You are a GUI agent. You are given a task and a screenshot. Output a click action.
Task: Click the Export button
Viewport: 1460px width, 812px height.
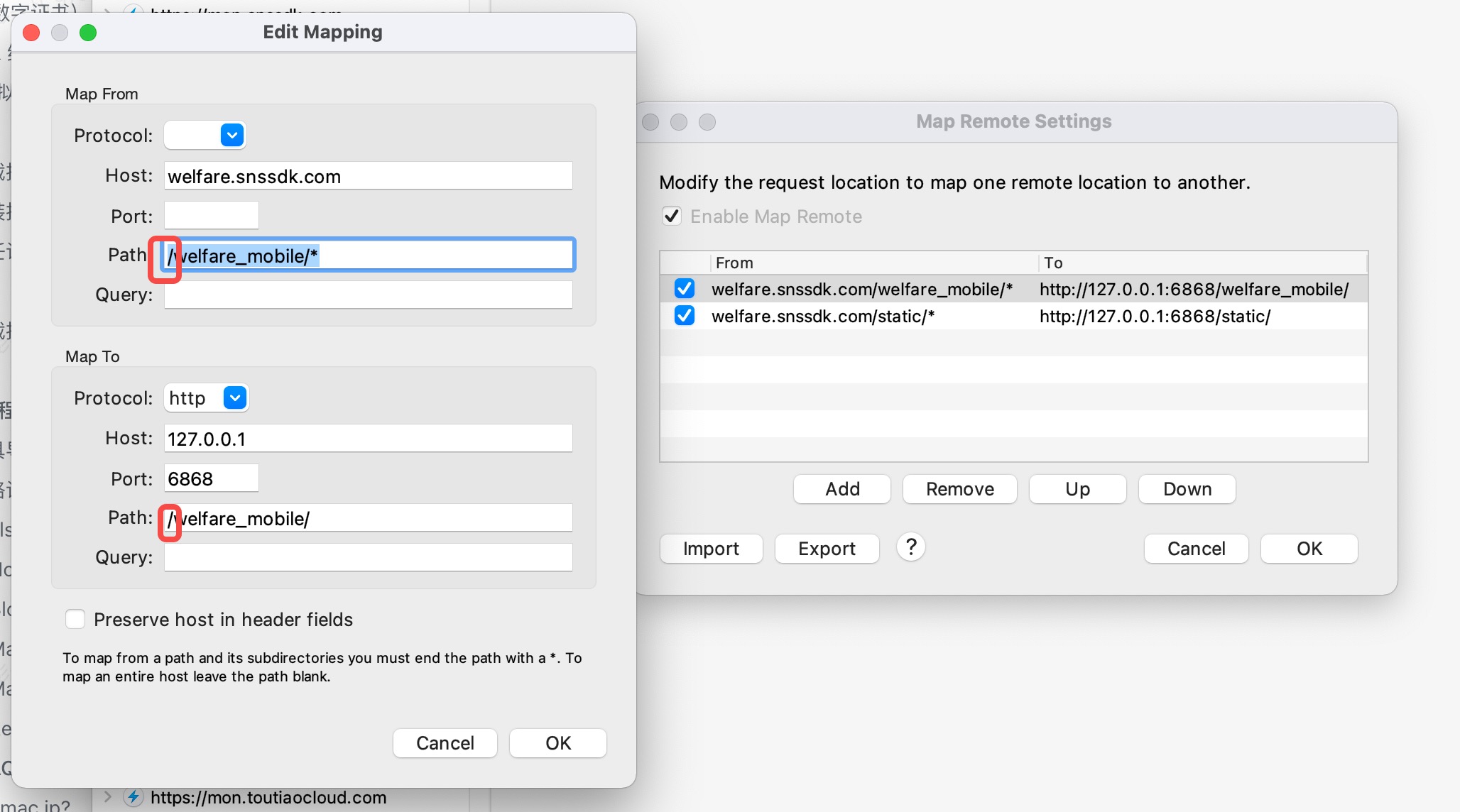click(827, 549)
